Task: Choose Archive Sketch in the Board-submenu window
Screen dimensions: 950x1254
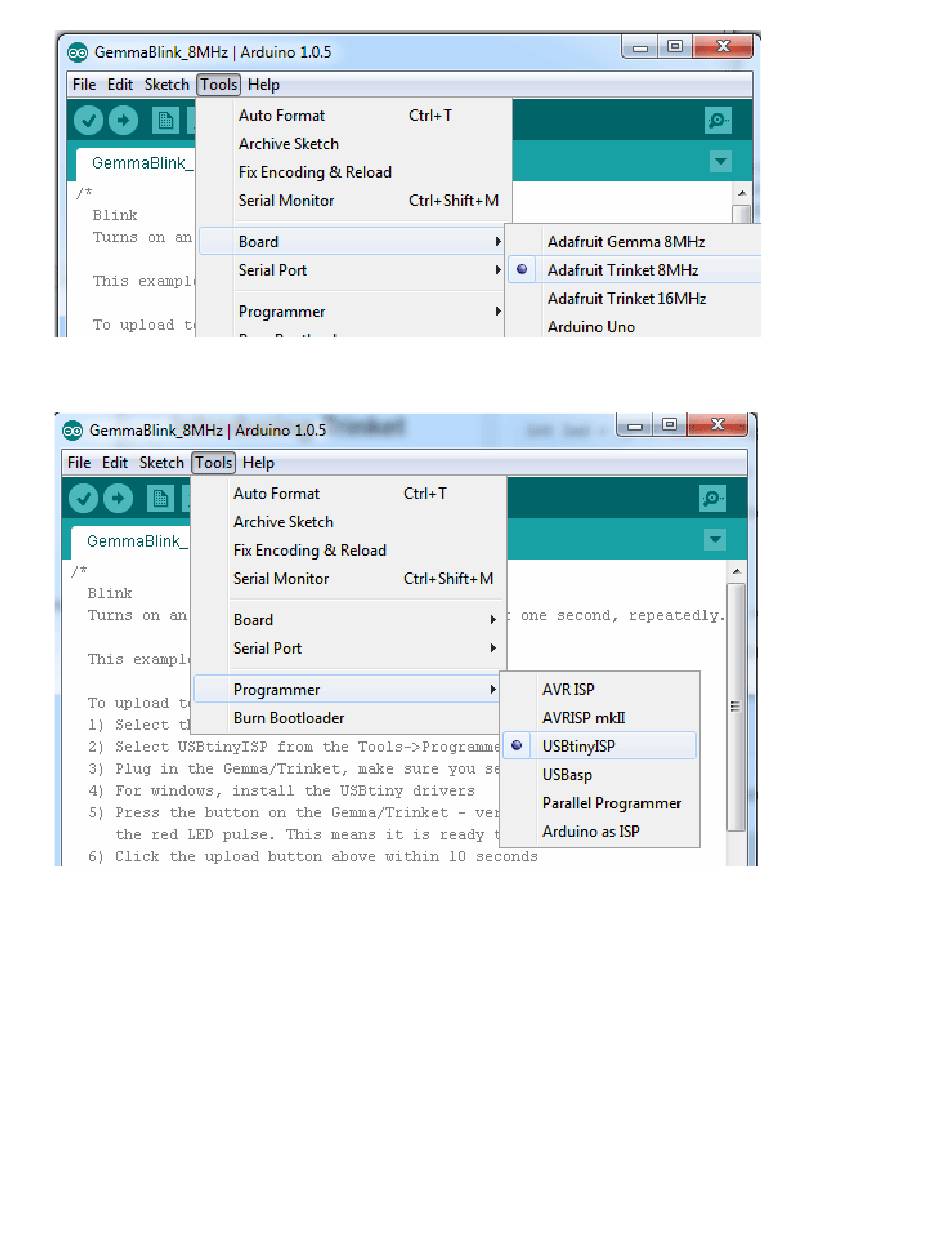Action: (x=355, y=144)
